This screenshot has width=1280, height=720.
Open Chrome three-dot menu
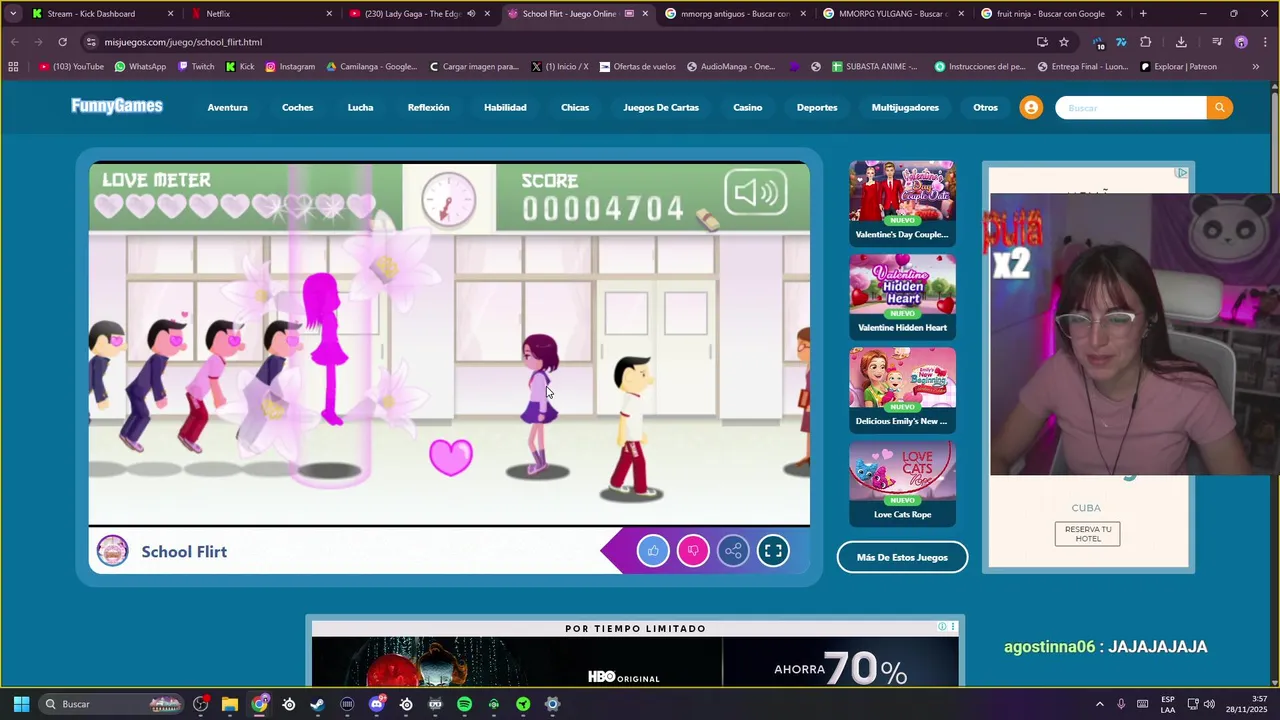coord(1264,42)
